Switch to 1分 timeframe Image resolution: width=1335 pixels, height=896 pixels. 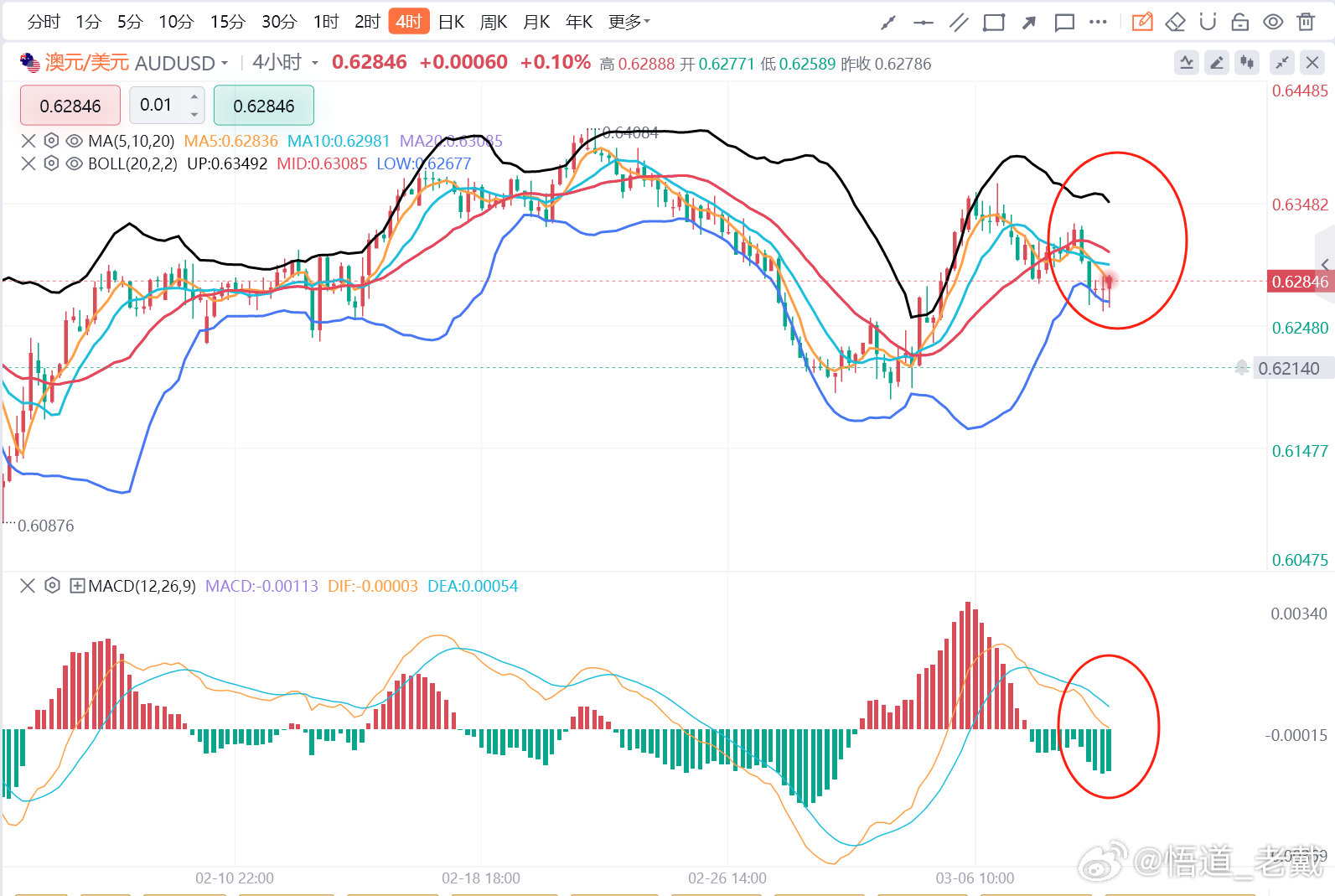coord(88,22)
